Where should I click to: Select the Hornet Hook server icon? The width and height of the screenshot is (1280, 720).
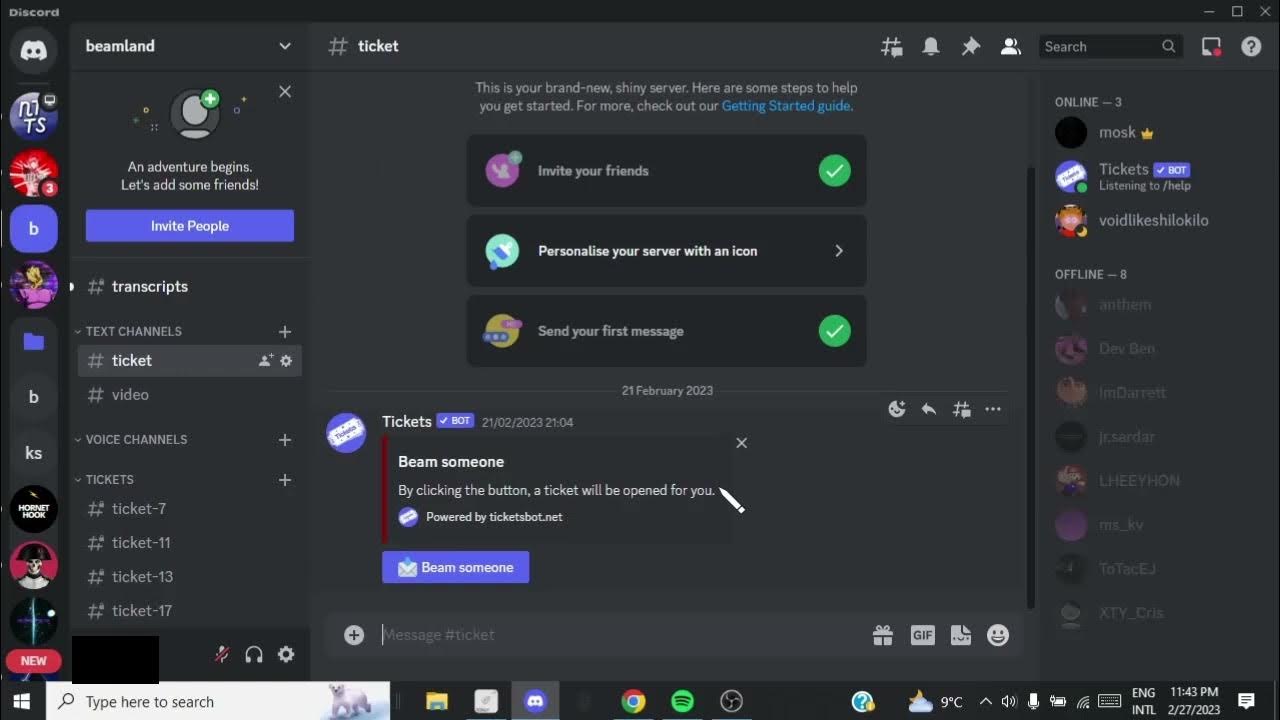[x=34, y=509]
